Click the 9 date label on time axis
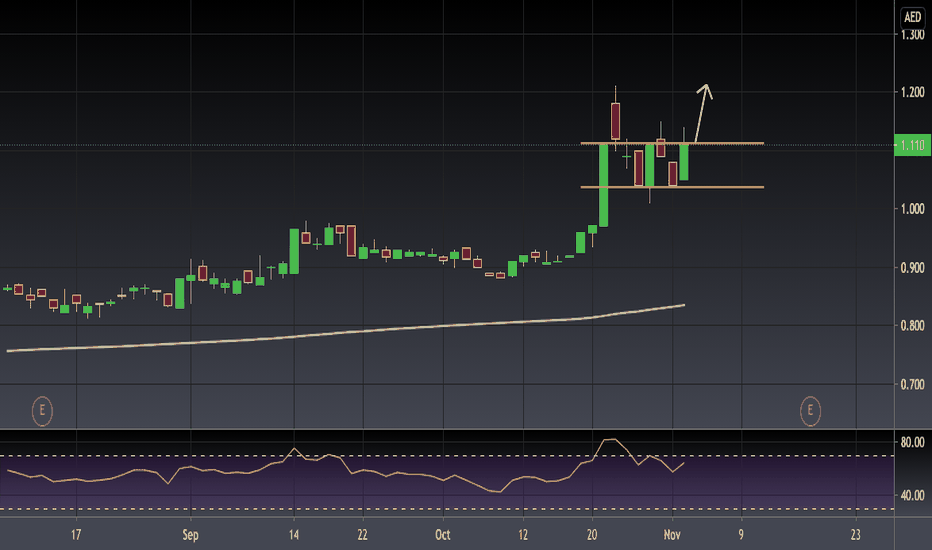This screenshot has width=932, height=550. pyautogui.click(x=741, y=535)
